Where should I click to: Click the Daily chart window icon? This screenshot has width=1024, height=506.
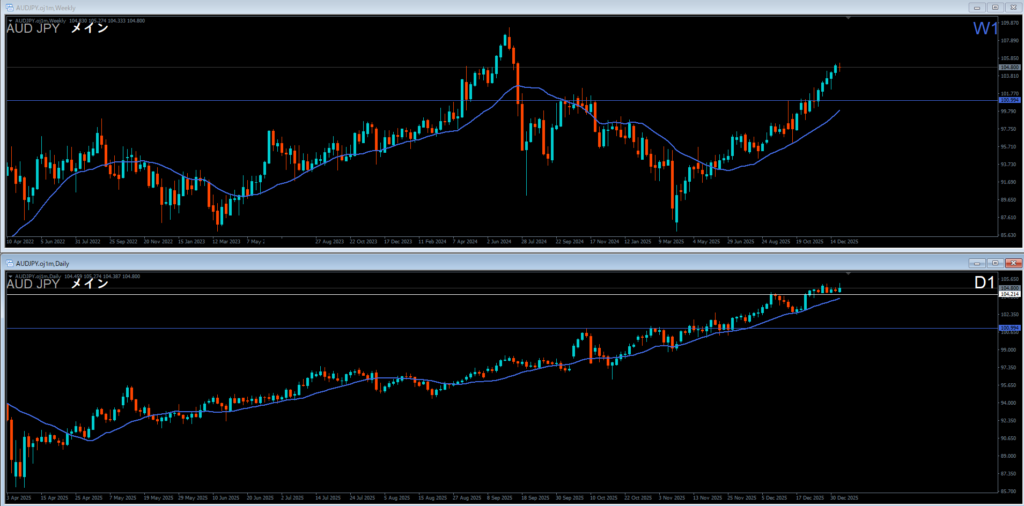[x=8, y=262]
